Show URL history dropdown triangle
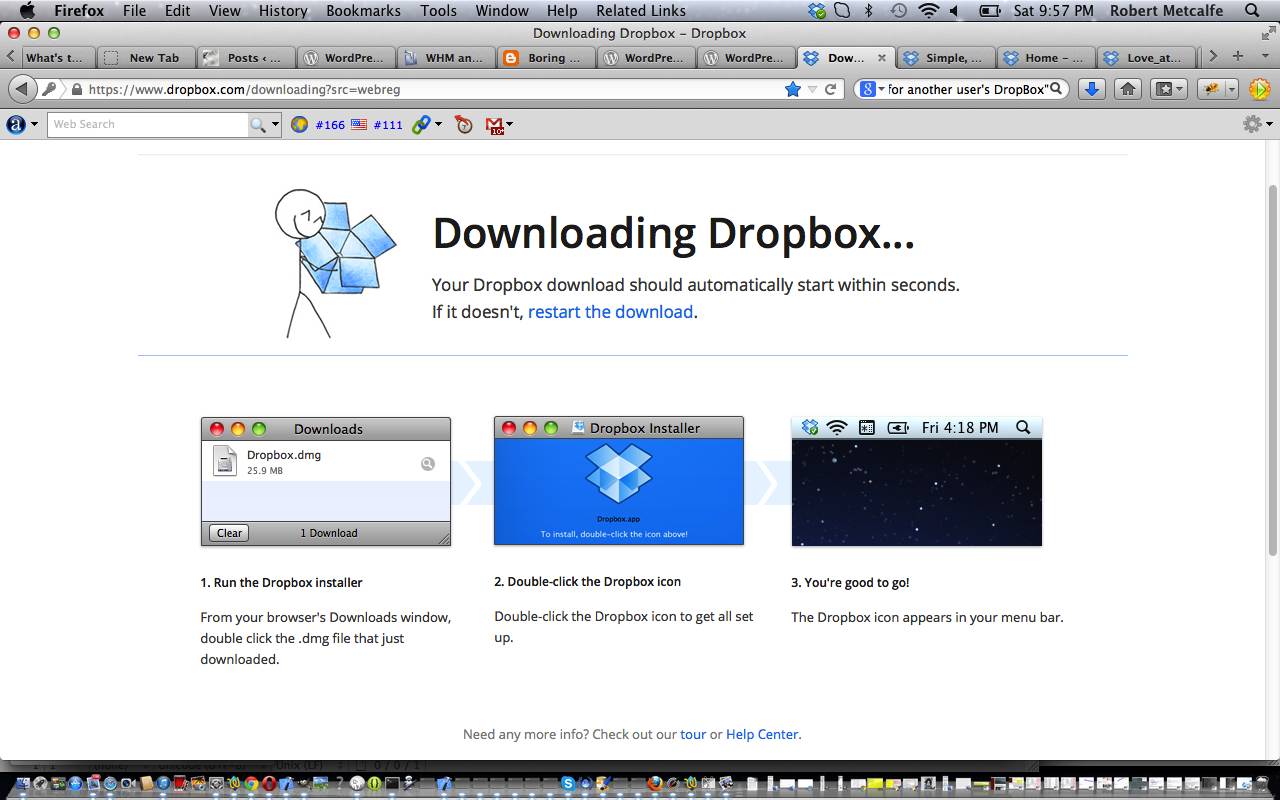1280x800 pixels. tap(812, 89)
